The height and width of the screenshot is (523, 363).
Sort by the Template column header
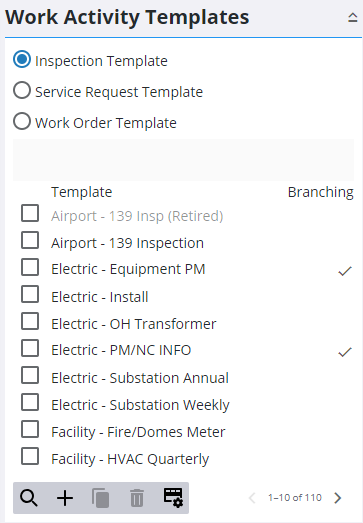(x=81, y=192)
